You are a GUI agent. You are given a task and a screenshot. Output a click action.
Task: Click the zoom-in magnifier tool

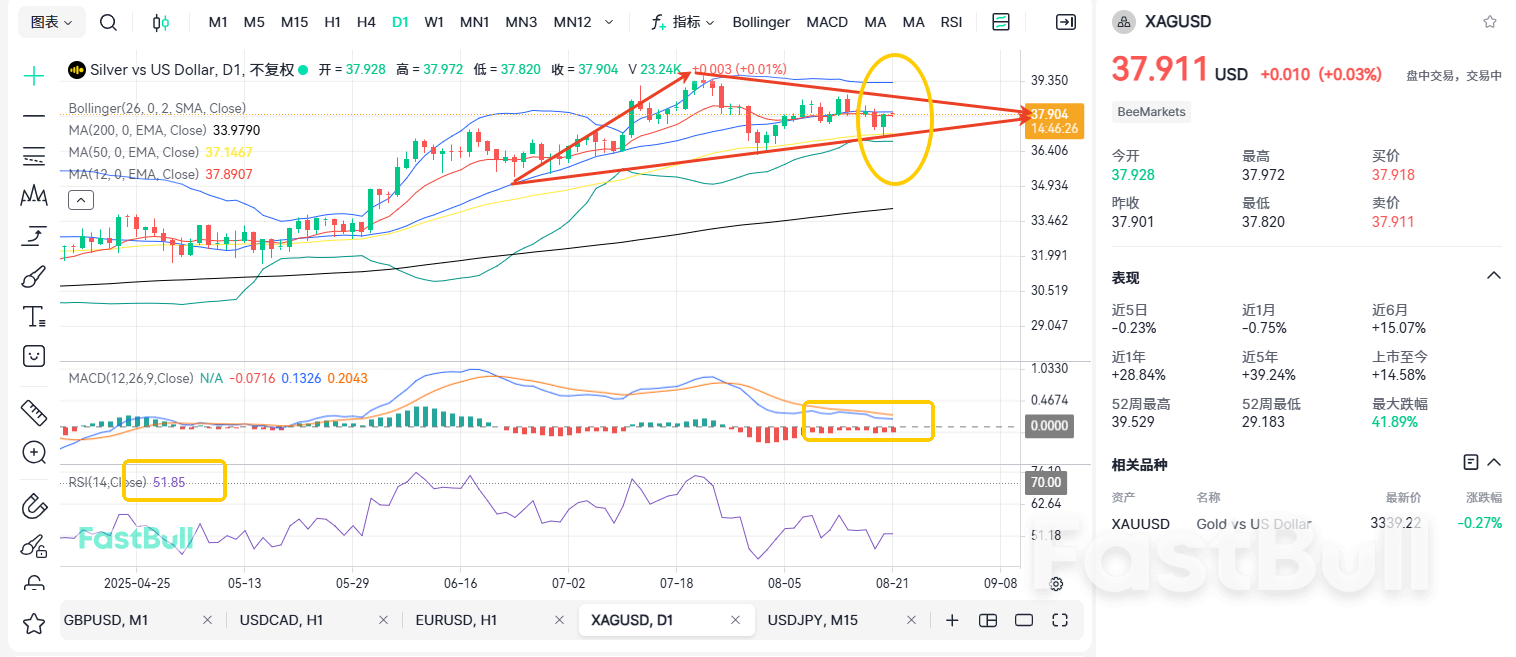[x=34, y=453]
